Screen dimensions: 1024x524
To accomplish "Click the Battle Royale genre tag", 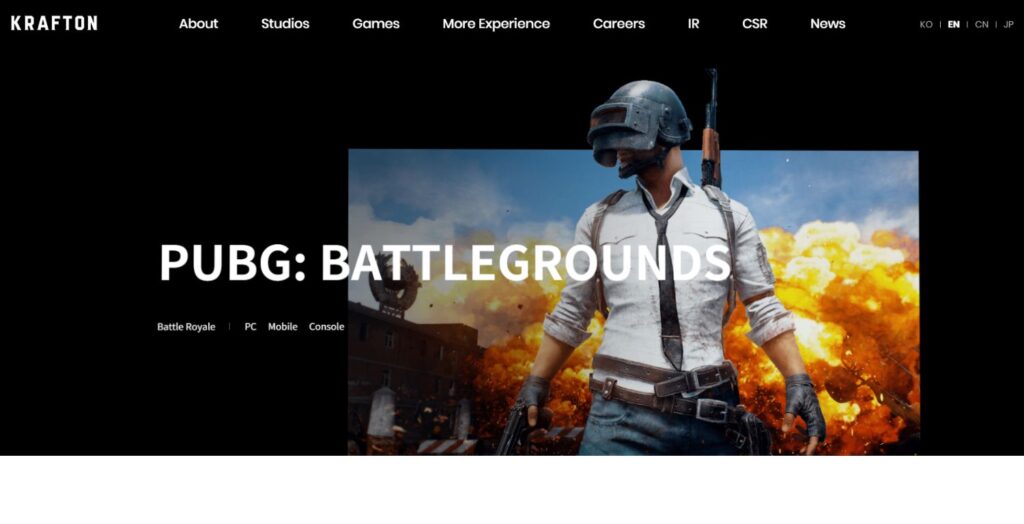I will (186, 327).
